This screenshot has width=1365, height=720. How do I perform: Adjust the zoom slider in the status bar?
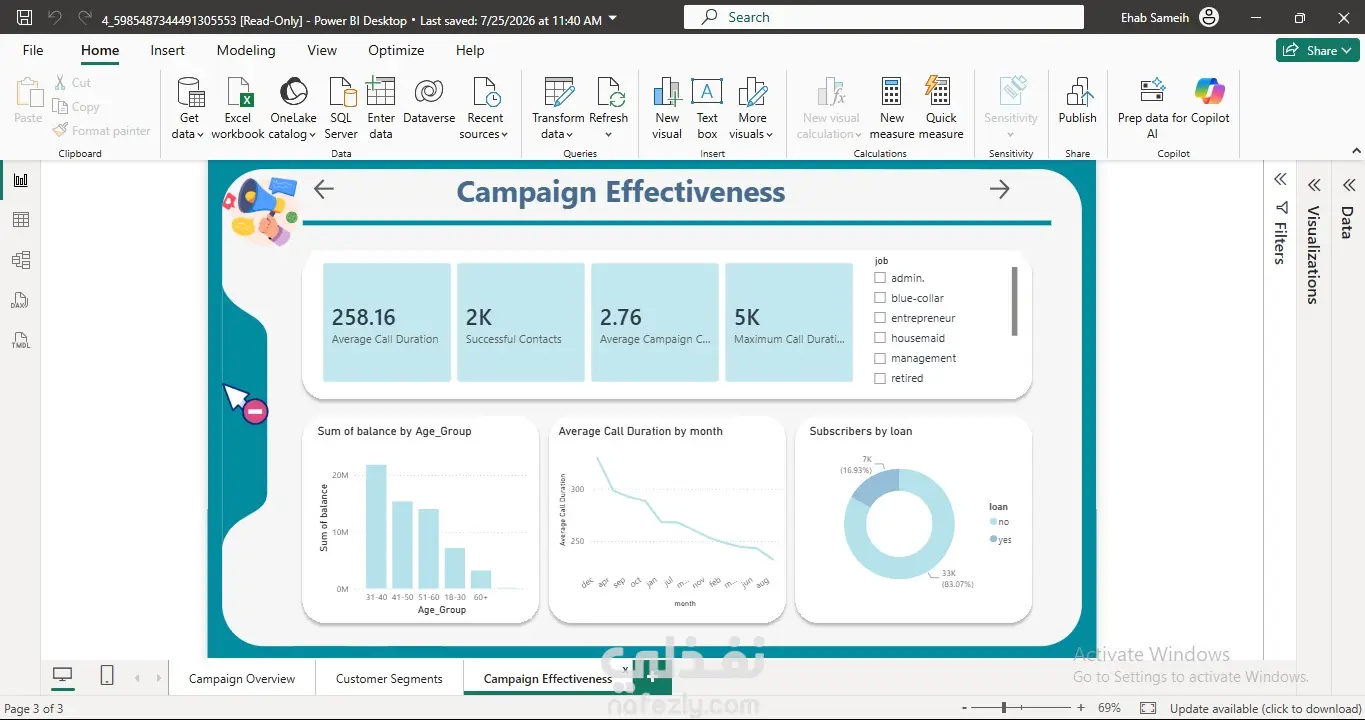coord(1003,708)
